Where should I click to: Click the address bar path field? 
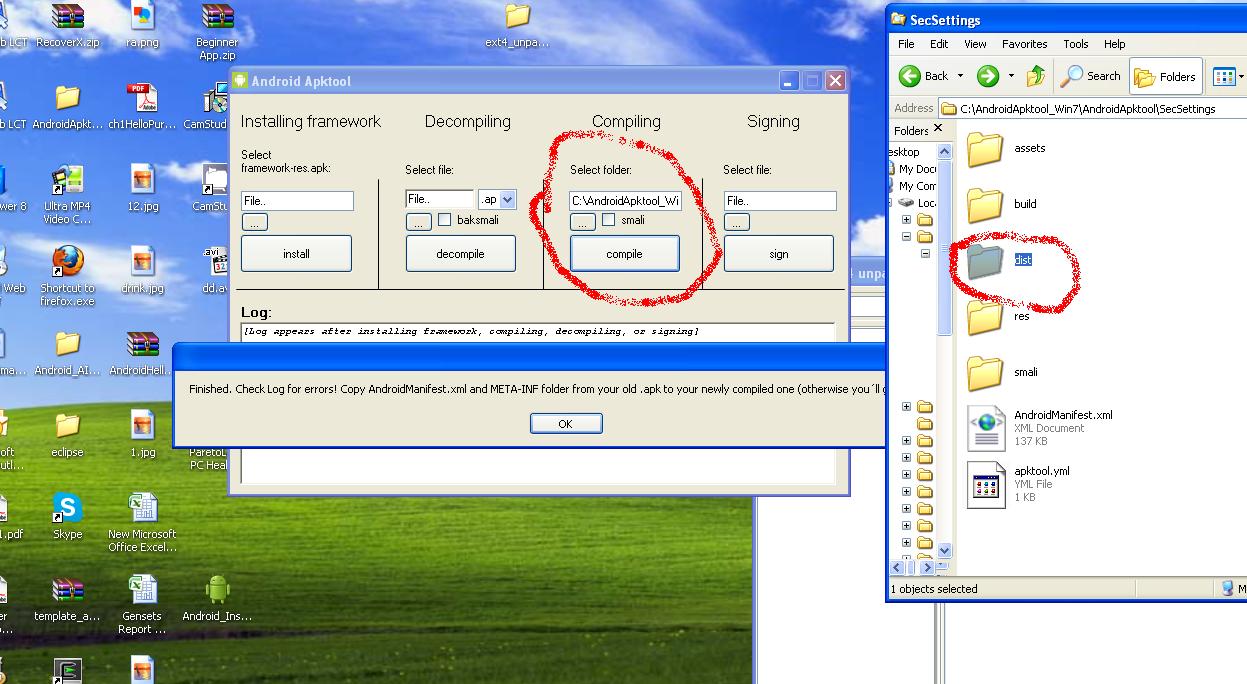tap(1094, 108)
